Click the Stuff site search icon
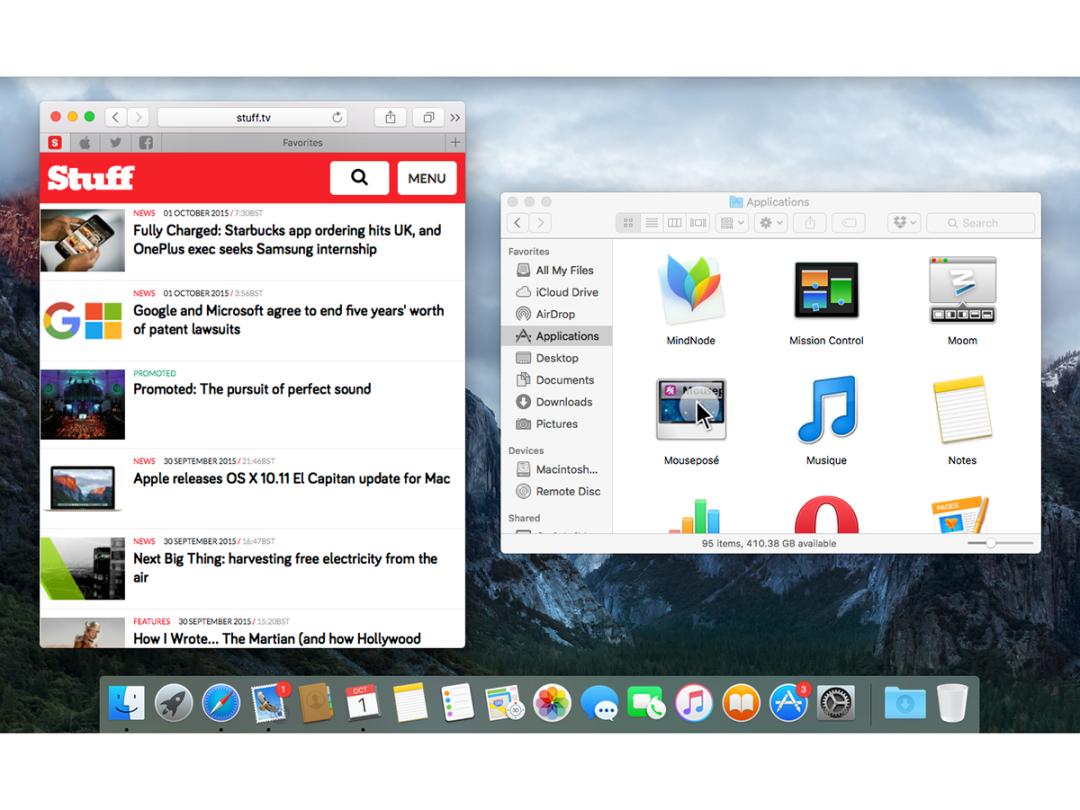The image size is (1080, 810). tap(359, 178)
